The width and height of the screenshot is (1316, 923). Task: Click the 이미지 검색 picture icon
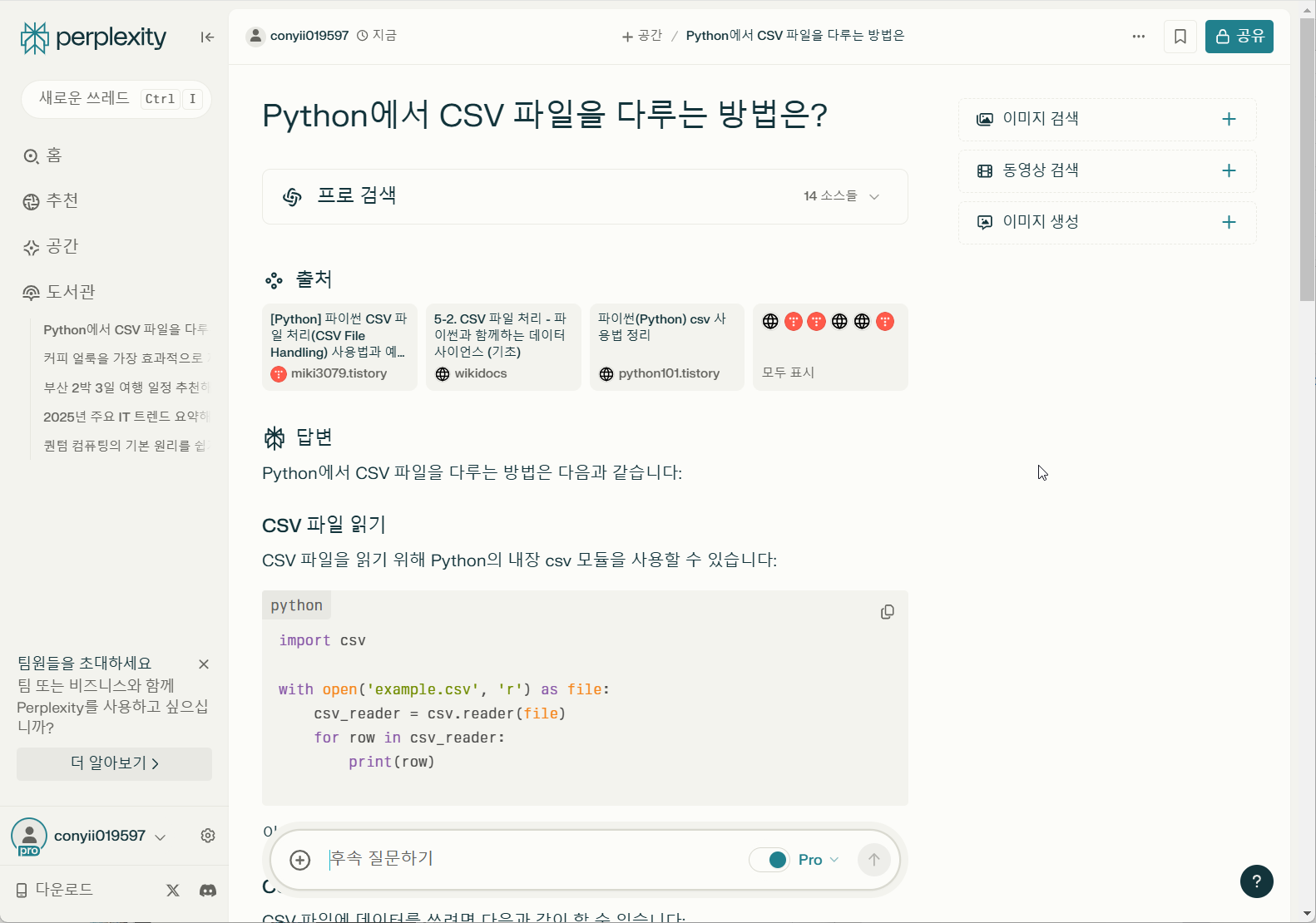(x=985, y=119)
